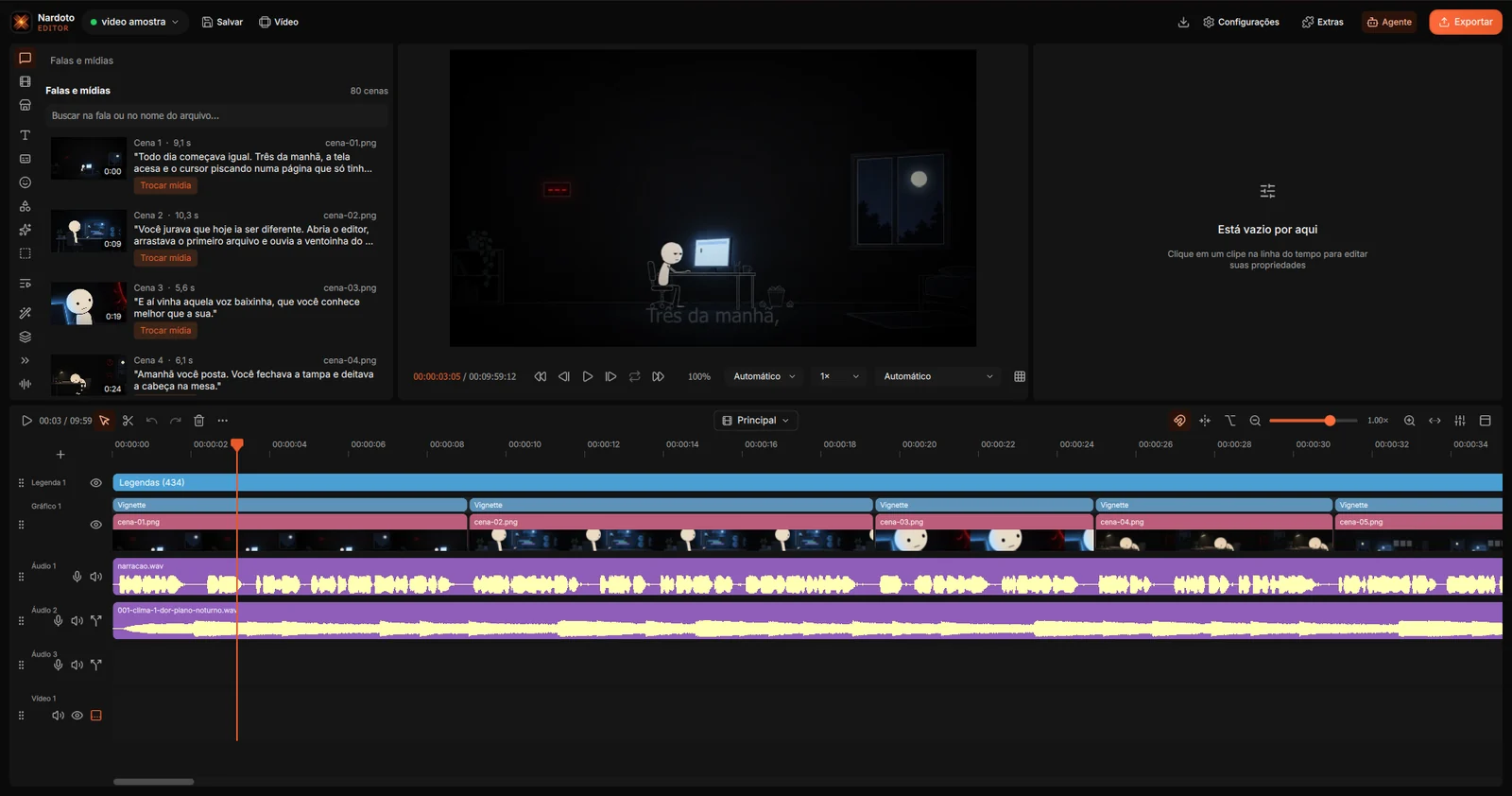Hide the Gráfico 1 track

point(95,525)
